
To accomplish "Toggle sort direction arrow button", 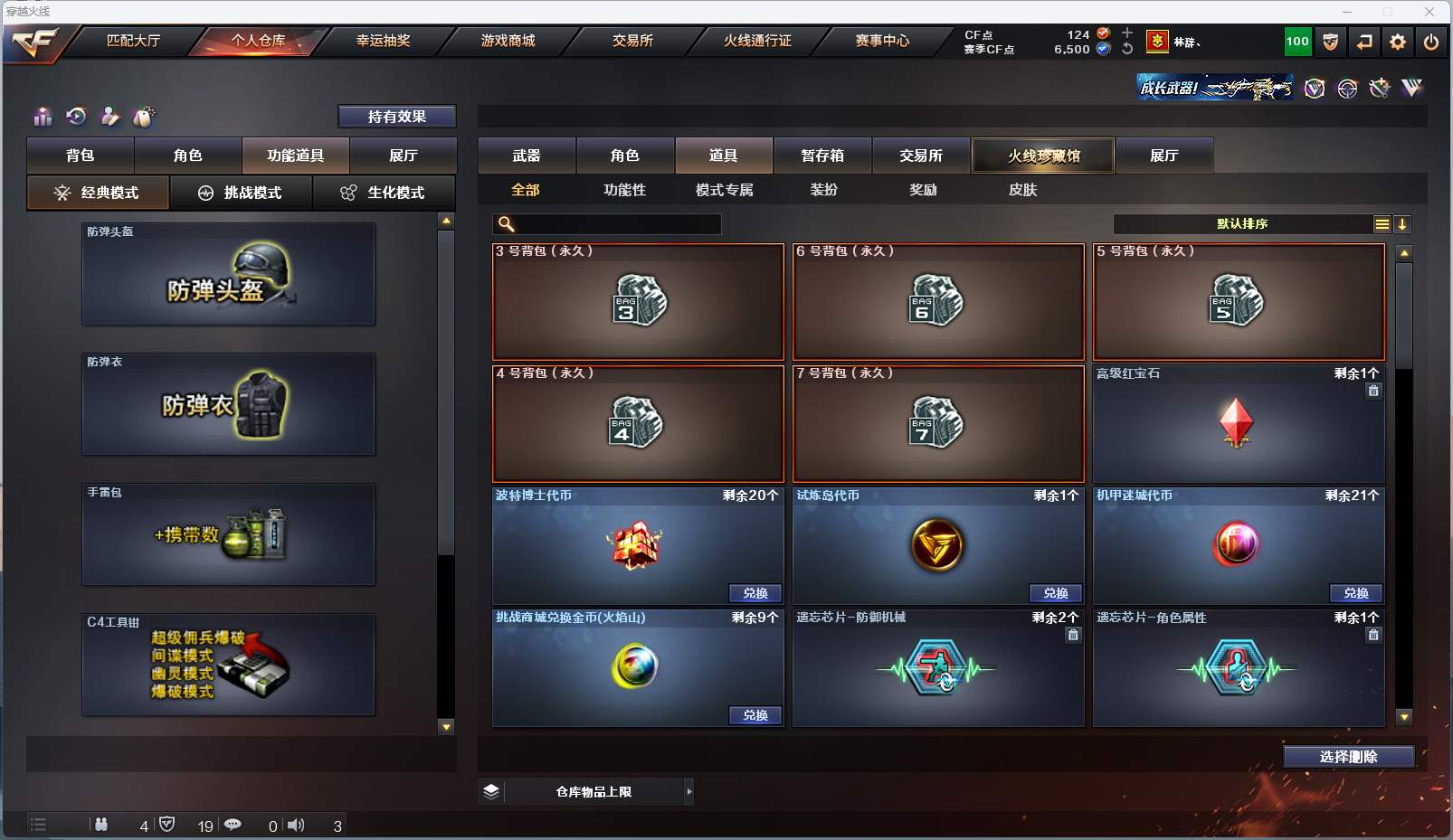I will pos(1402,224).
